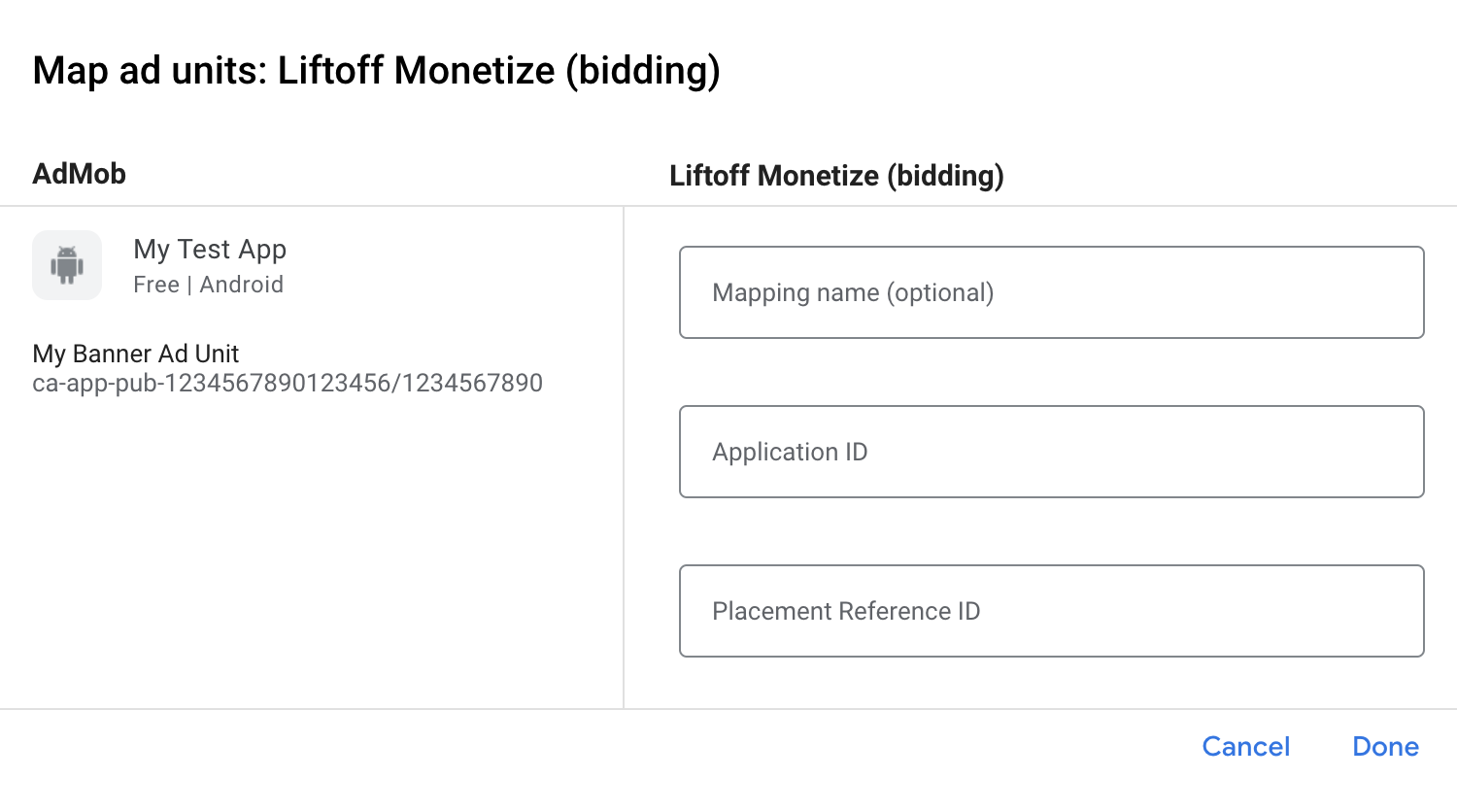Click the AdMob column header
Viewport: 1457px width, 812px height.
coord(80,174)
